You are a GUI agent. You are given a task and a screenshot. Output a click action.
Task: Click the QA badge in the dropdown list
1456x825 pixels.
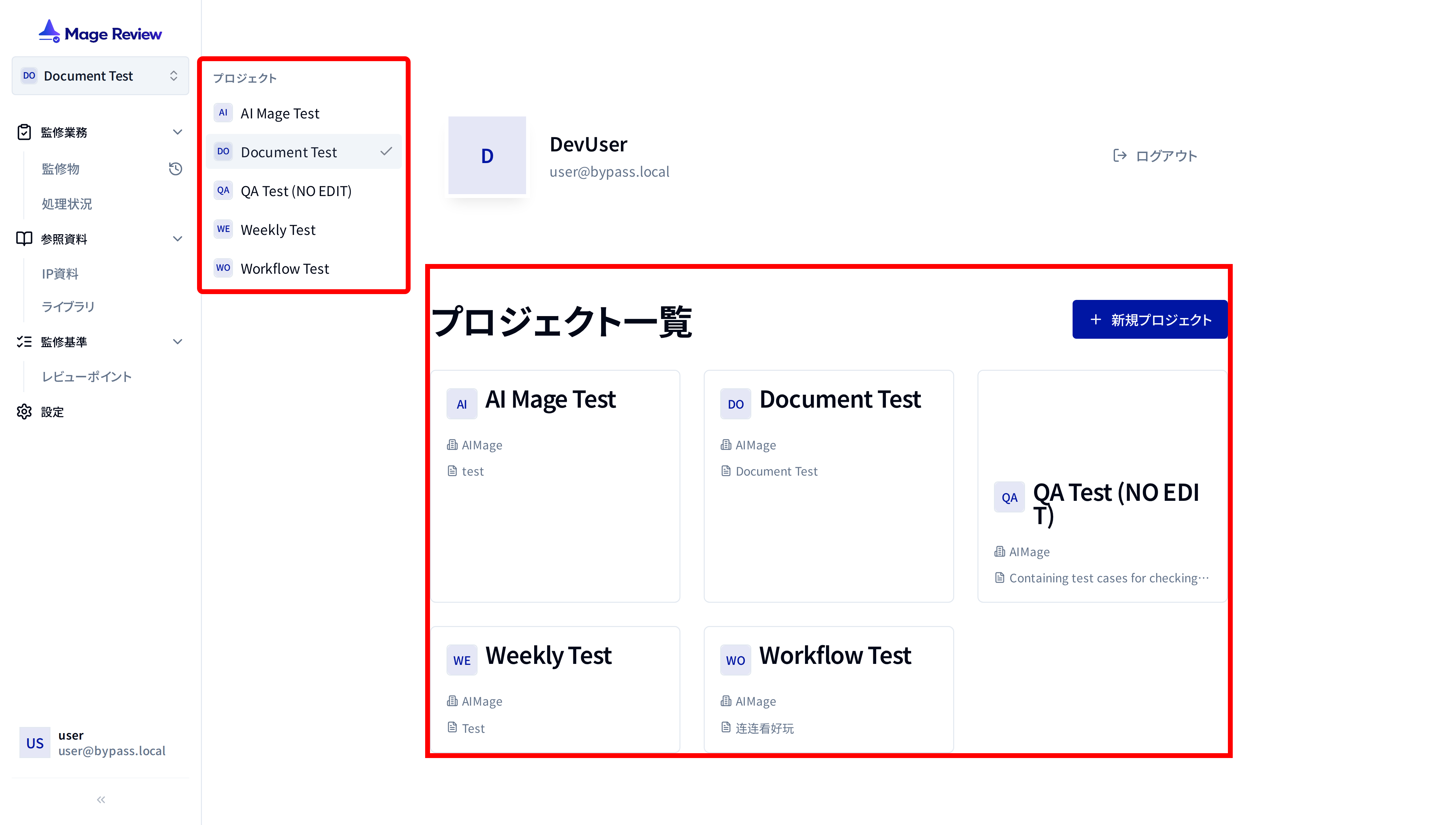tap(223, 190)
